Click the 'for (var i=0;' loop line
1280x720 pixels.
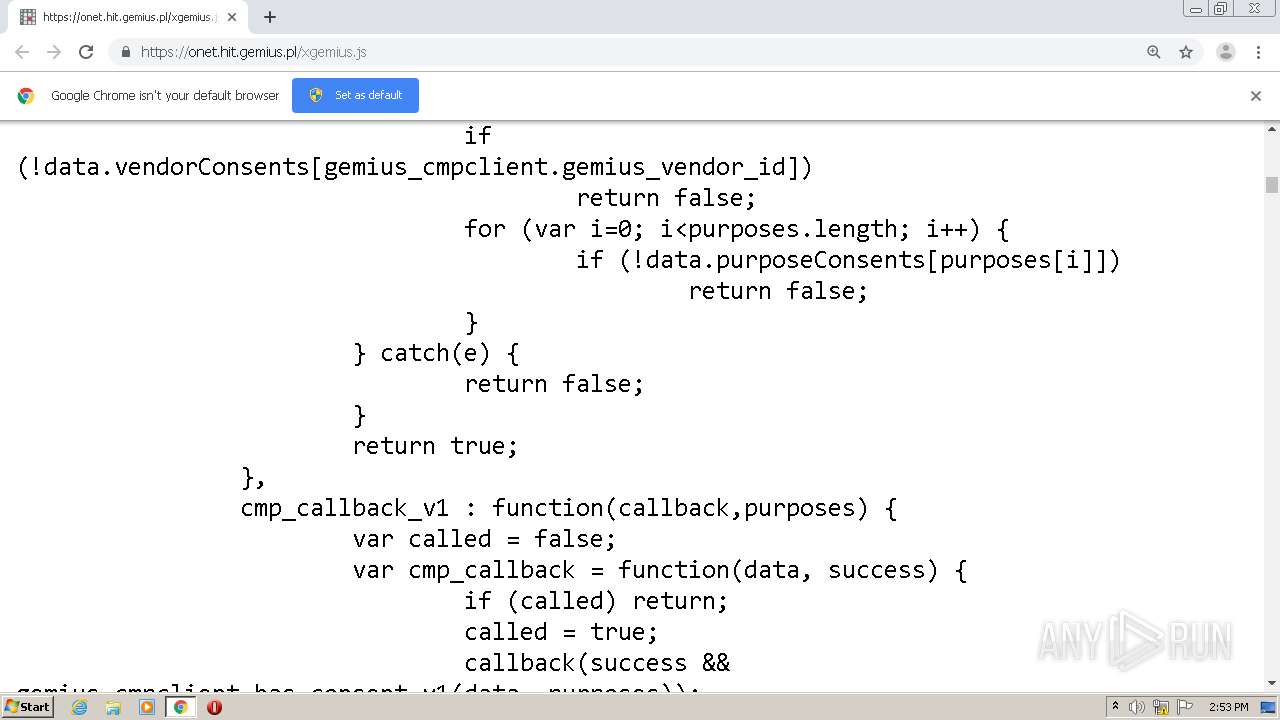click(x=736, y=229)
